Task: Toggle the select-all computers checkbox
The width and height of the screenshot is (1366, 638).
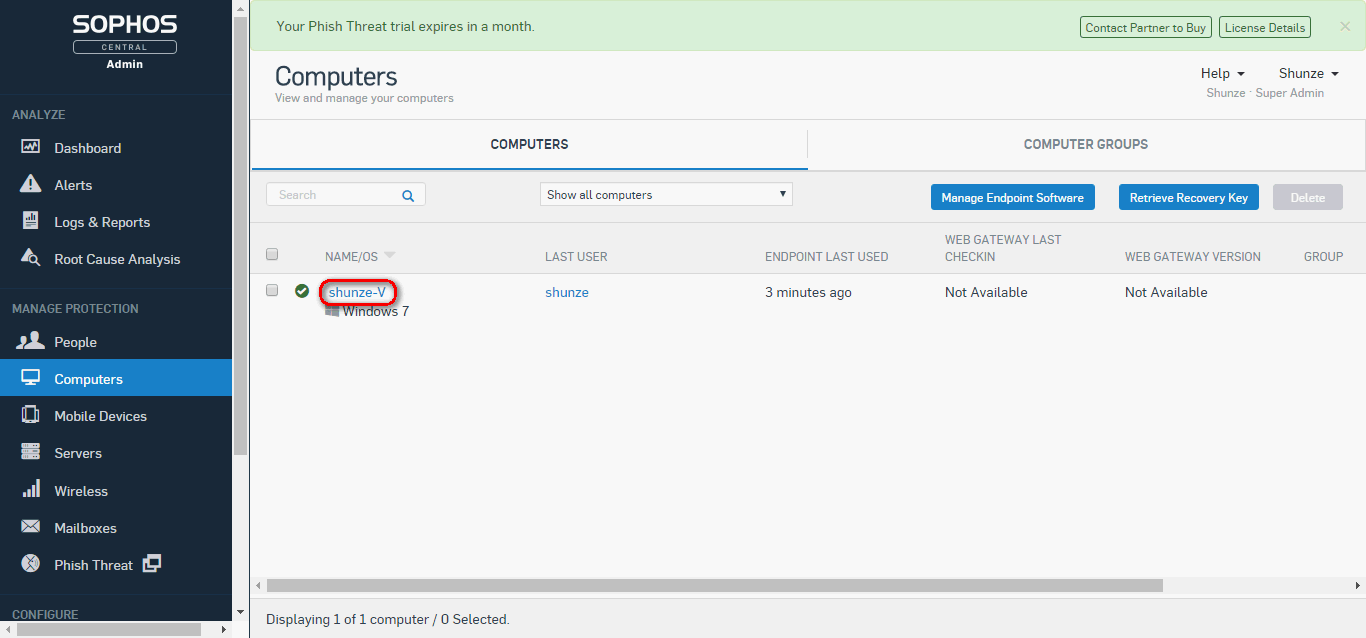Action: [x=272, y=255]
